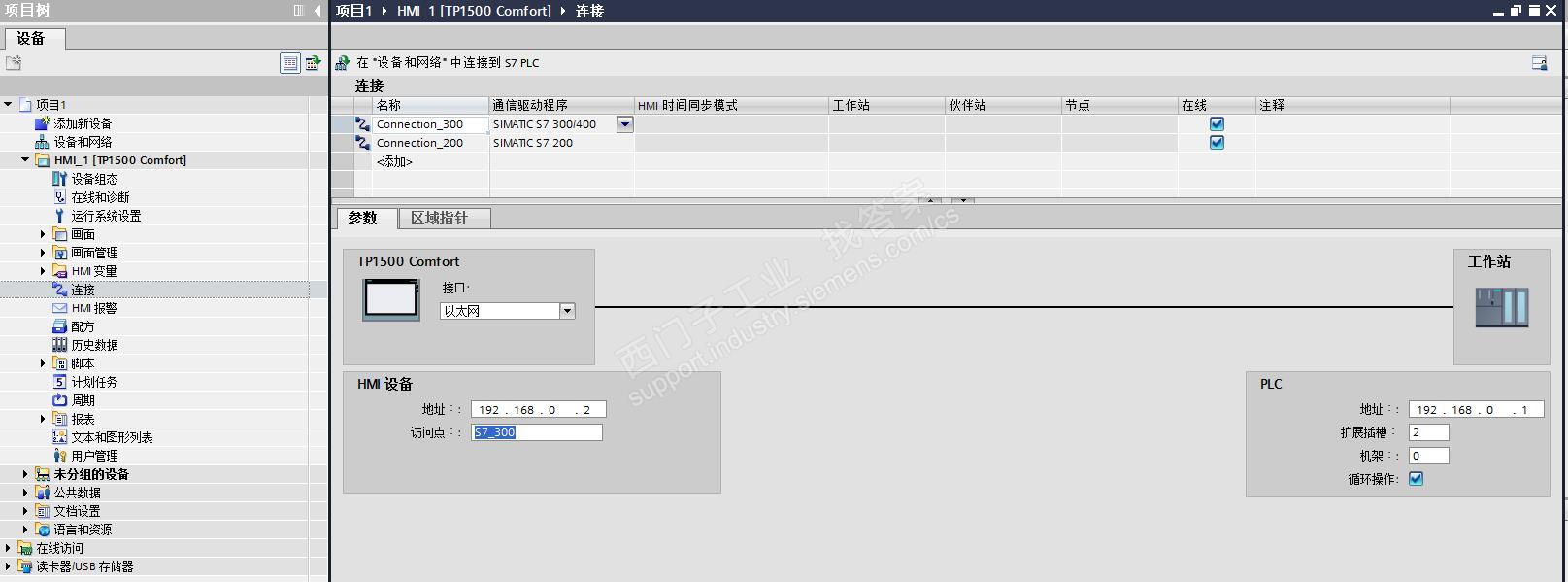Click the Historical data icon
This screenshot has height=582, width=1568.
coord(59,345)
